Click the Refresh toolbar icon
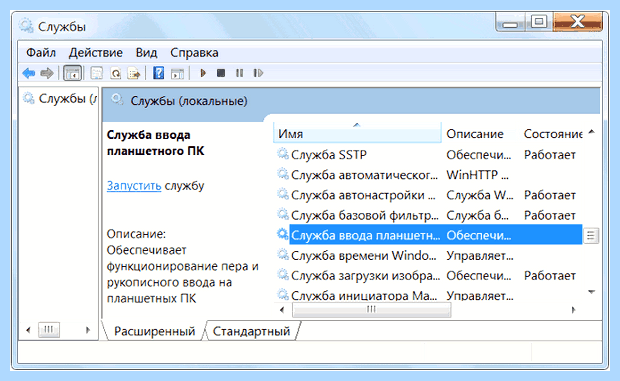This screenshot has width=620, height=381. click(x=115, y=73)
